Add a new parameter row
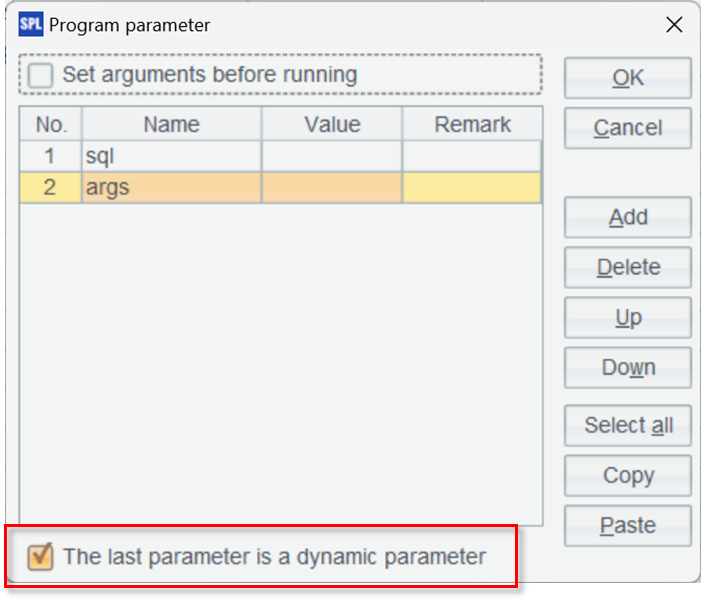The width and height of the screenshot is (701, 601). click(627, 218)
